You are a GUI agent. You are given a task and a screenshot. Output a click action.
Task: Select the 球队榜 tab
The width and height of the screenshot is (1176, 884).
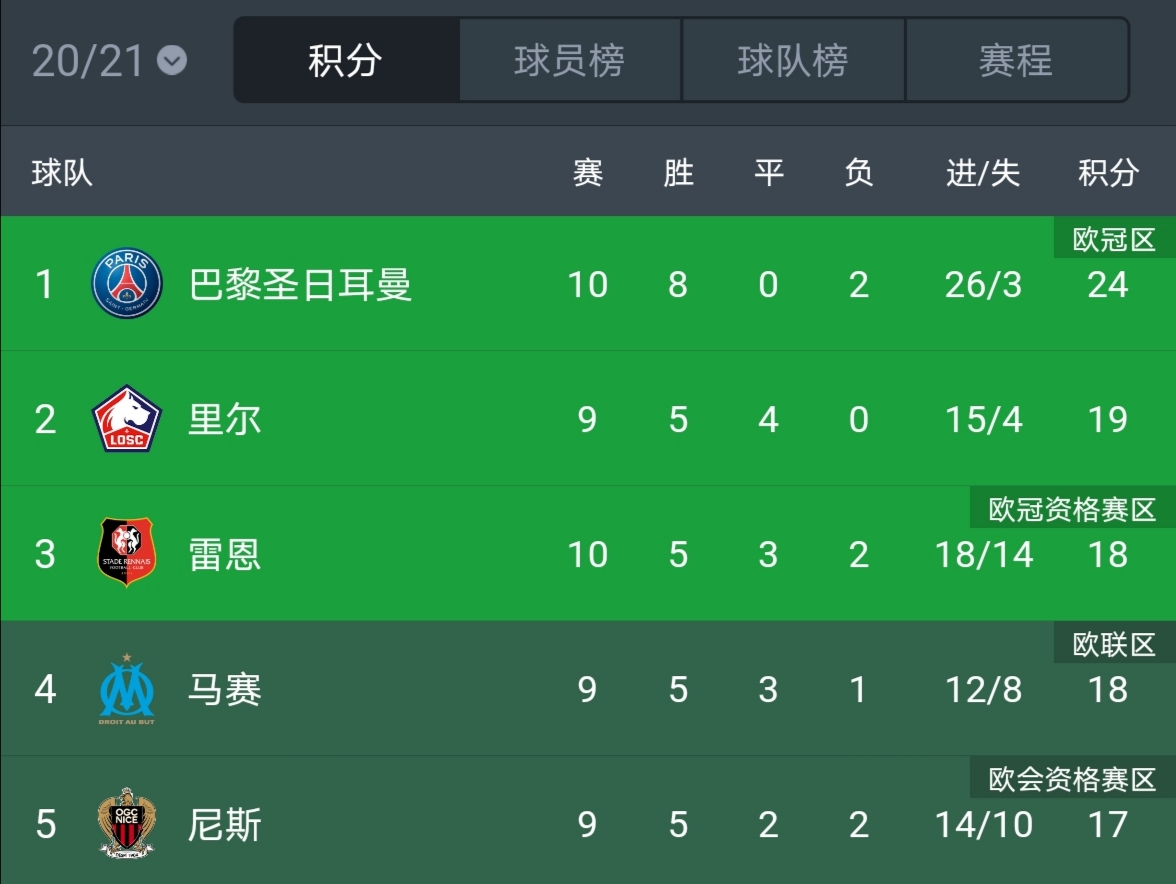pyautogui.click(x=792, y=61)
